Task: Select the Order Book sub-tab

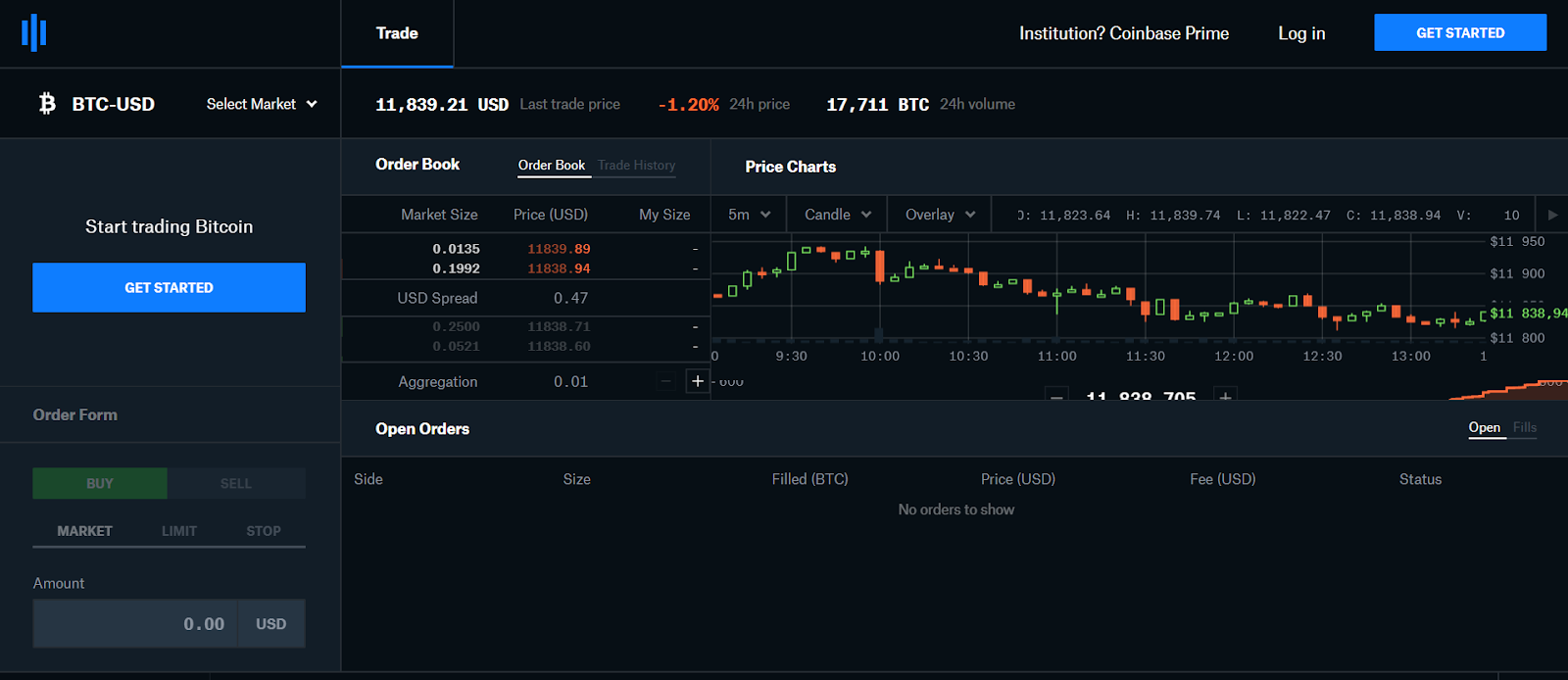Action: 552,166
